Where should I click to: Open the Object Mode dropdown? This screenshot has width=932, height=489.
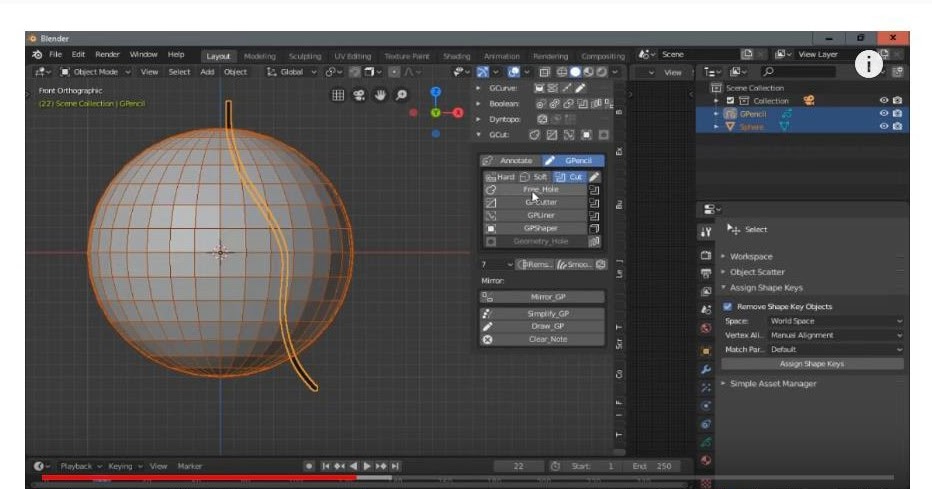point(95,72)
